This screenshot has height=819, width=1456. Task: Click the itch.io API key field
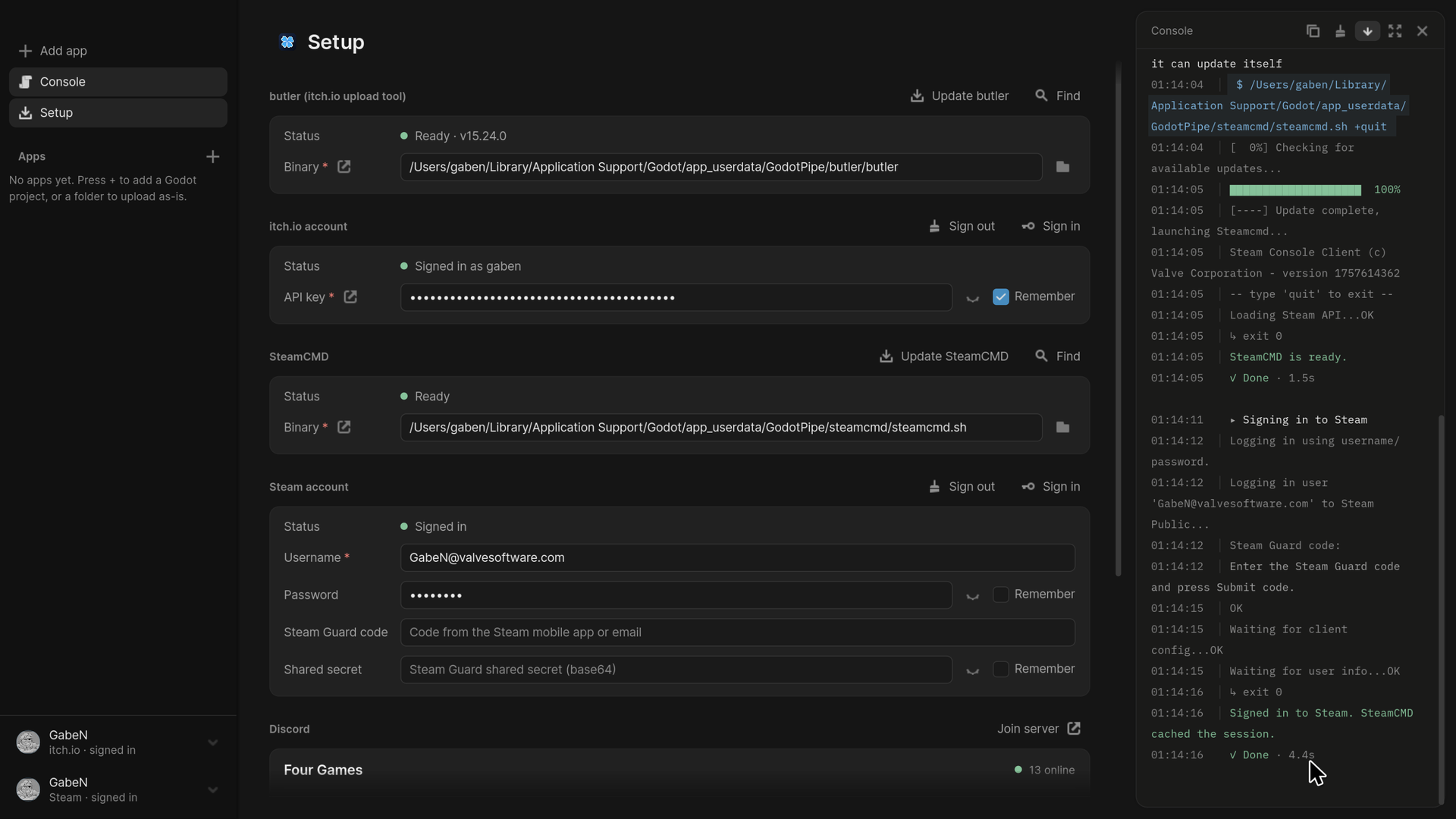[x=676, y=297]
